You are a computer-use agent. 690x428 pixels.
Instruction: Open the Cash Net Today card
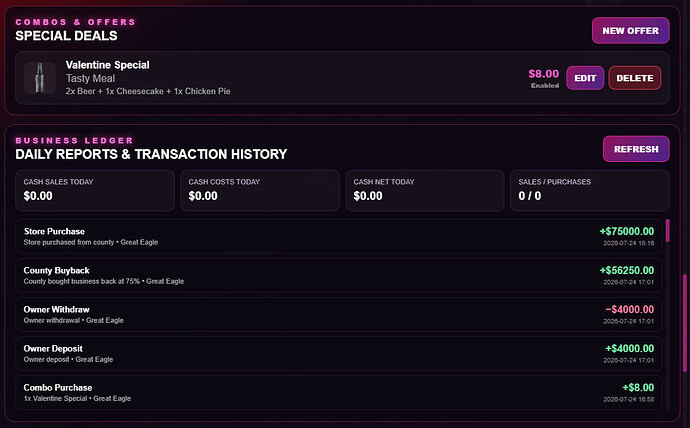(x=425, y=190)
